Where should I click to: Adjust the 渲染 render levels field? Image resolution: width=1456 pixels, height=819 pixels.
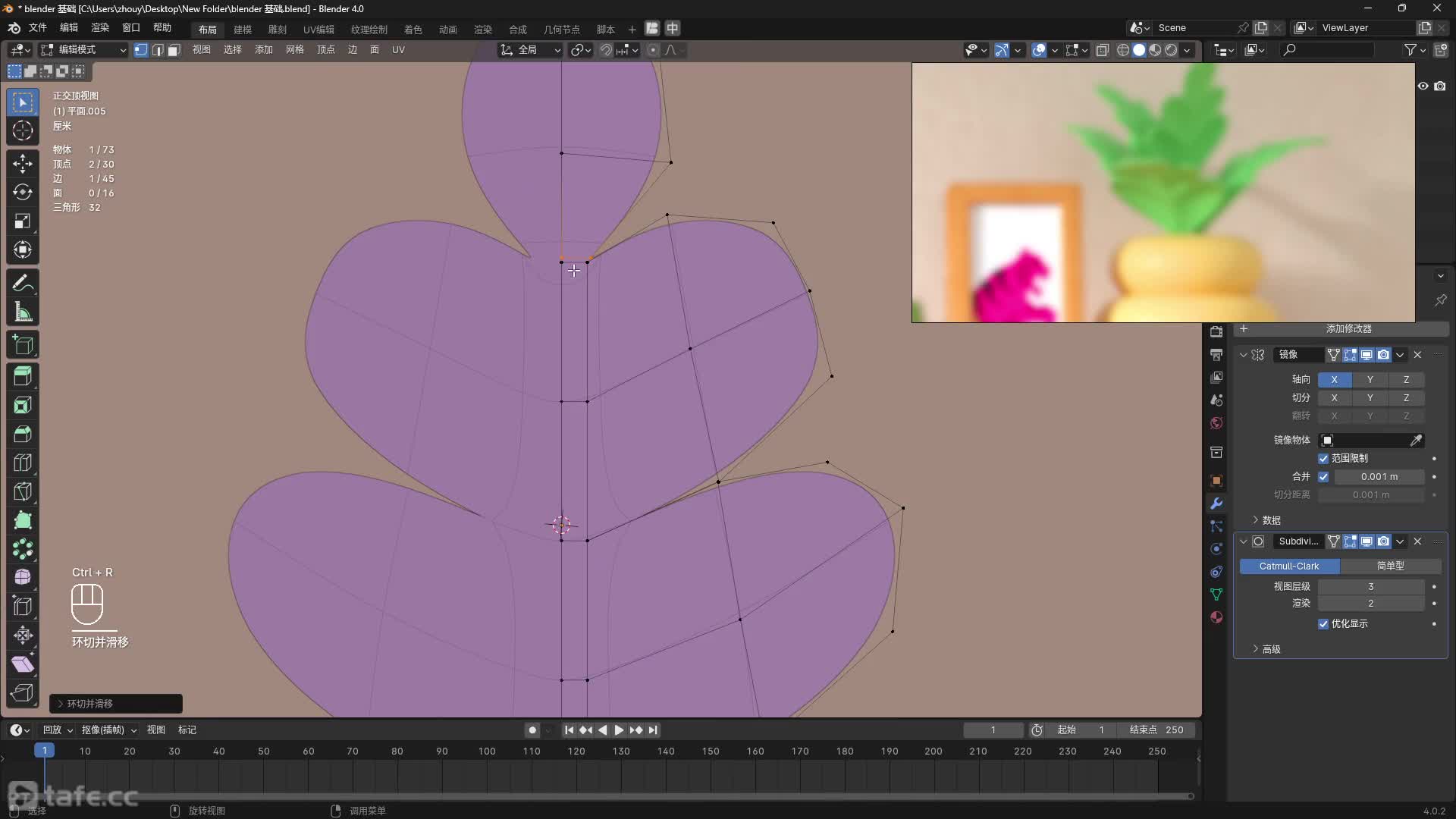click(1370, 604)
